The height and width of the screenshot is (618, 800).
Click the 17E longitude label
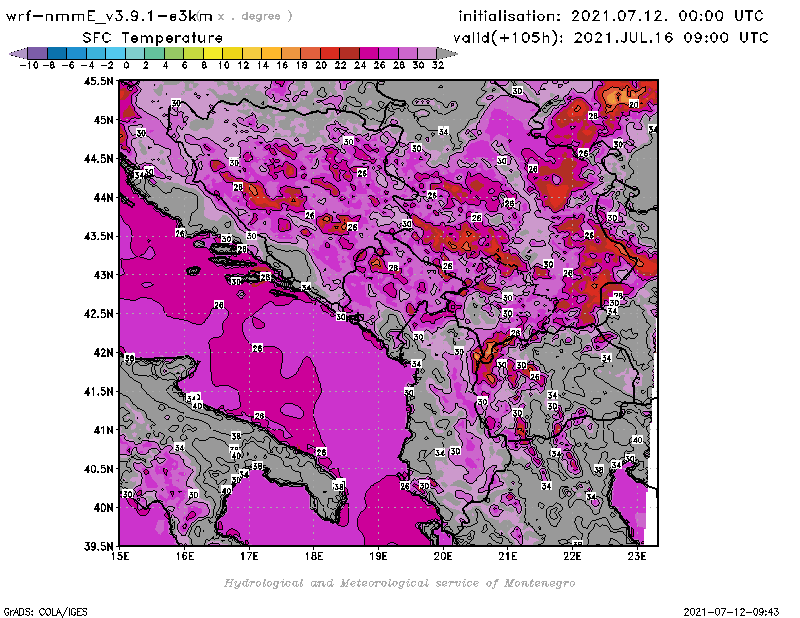249,556
